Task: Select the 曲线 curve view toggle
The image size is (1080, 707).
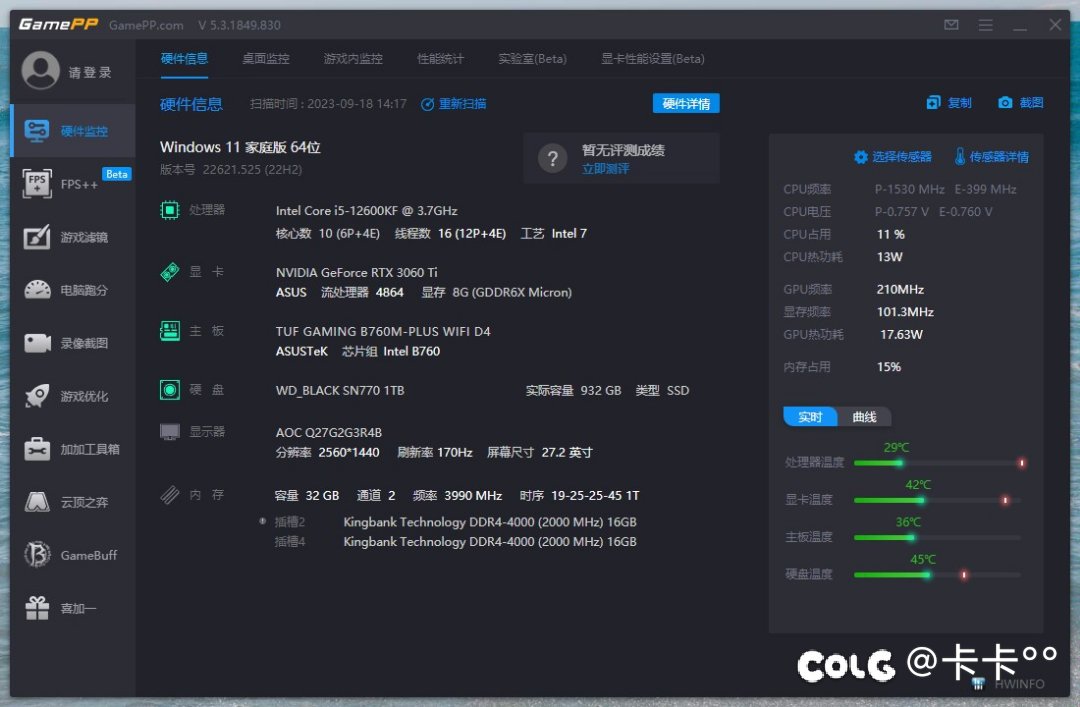Action: 864,417
